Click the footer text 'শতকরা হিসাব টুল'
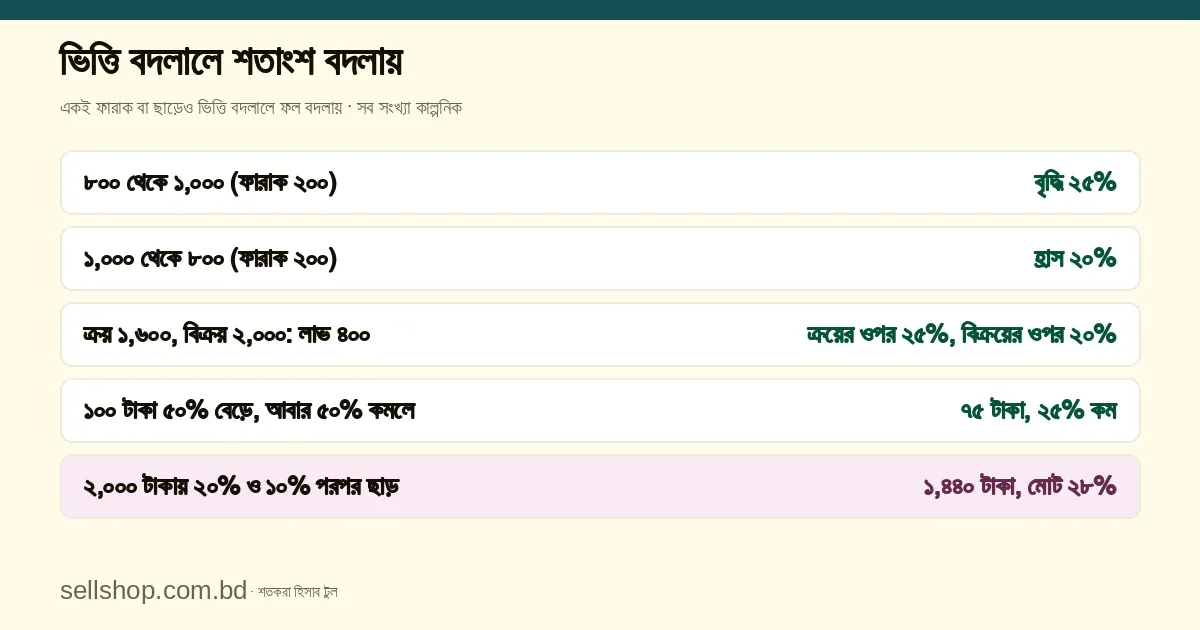 coord(298,592)
